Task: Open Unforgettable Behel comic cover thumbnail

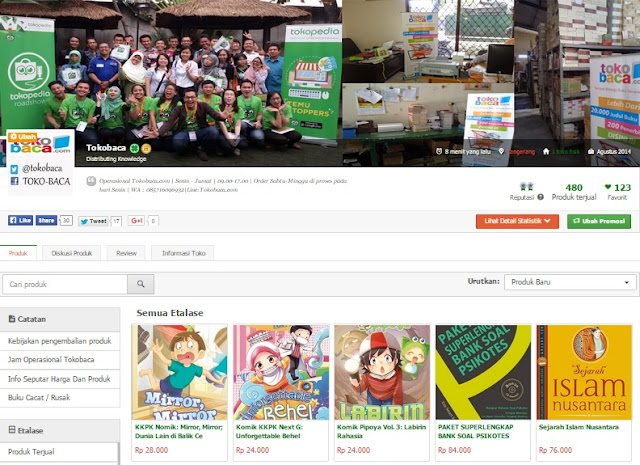Action: pyautogui.click(x=281, y=372)
